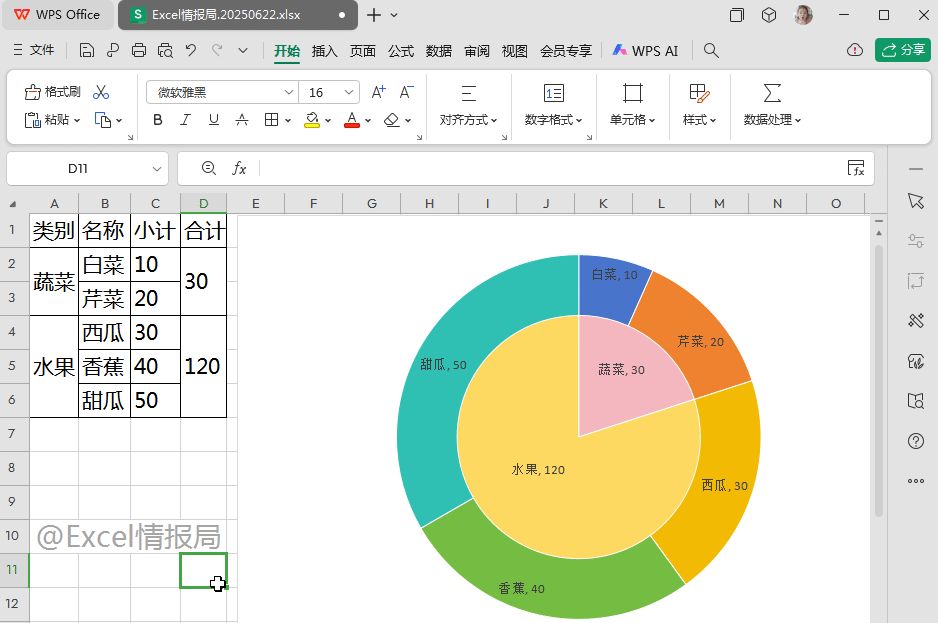This screenshot has height=623, width=938.
Task: Select cell containing 香蕉
Action: pos(104,366)
